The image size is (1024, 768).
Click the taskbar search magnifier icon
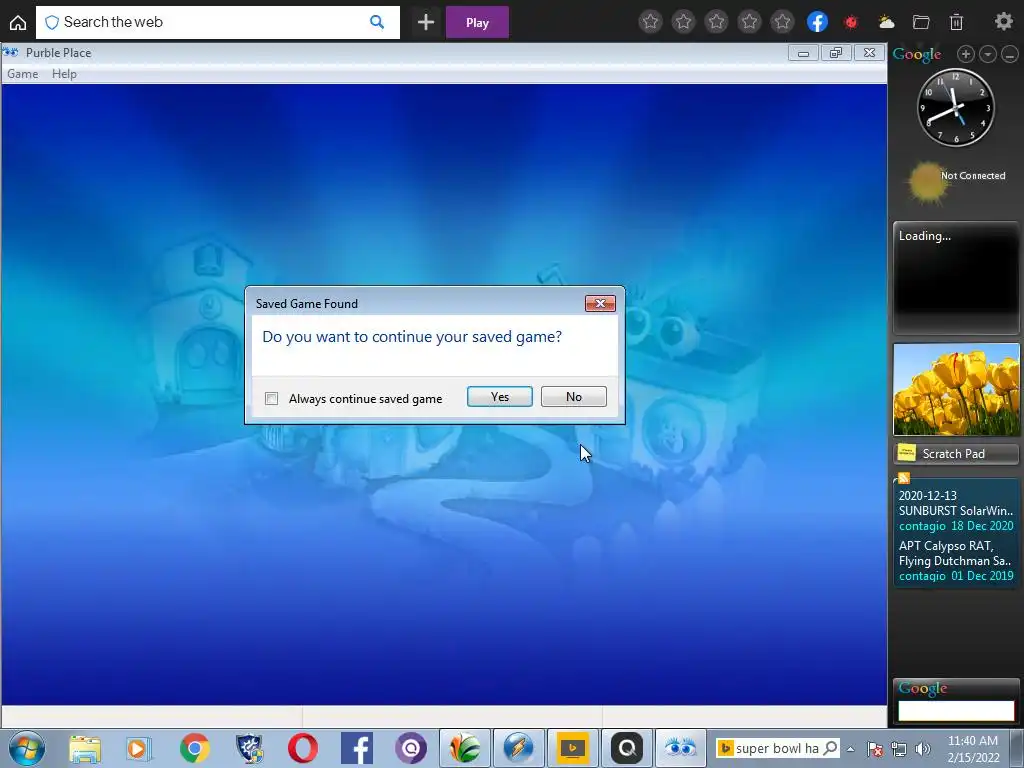[x=831, y=748]
